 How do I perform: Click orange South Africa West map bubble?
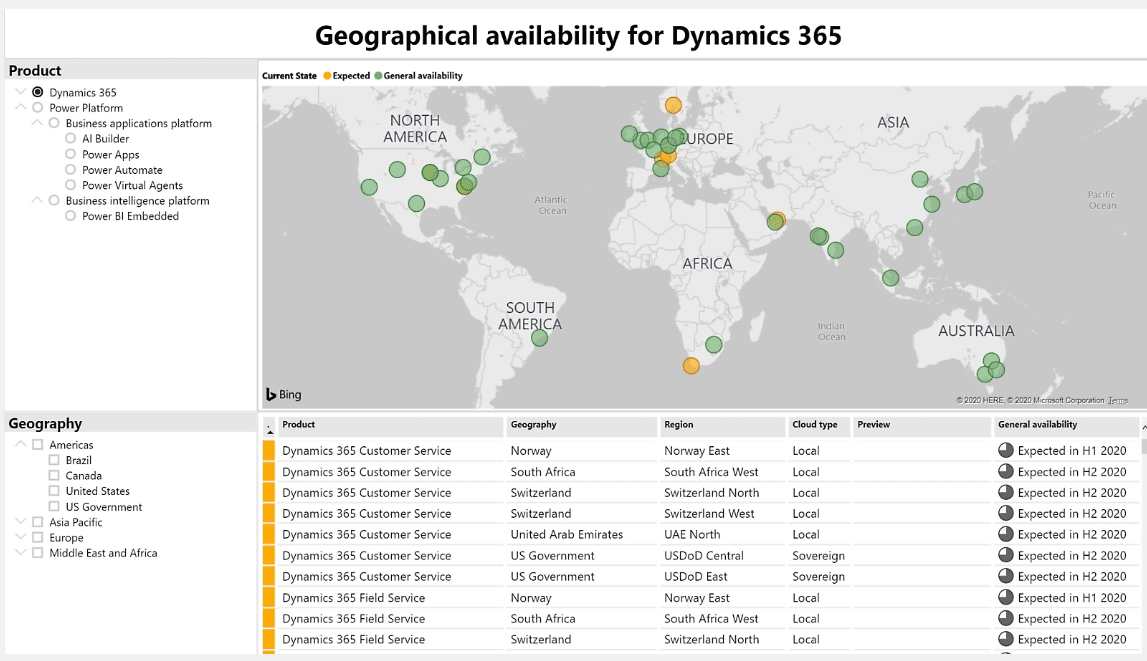coord(691,366)
